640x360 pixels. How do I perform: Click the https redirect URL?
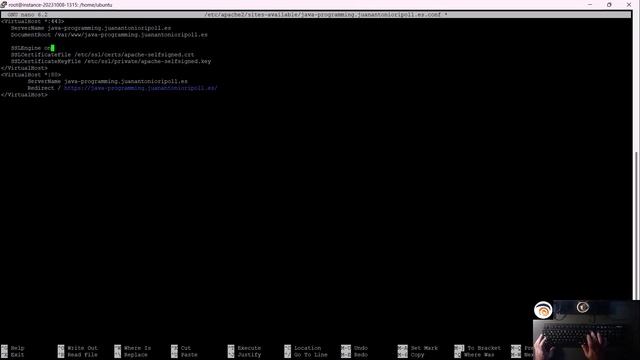pyautogui.click(x=141, y=88)
